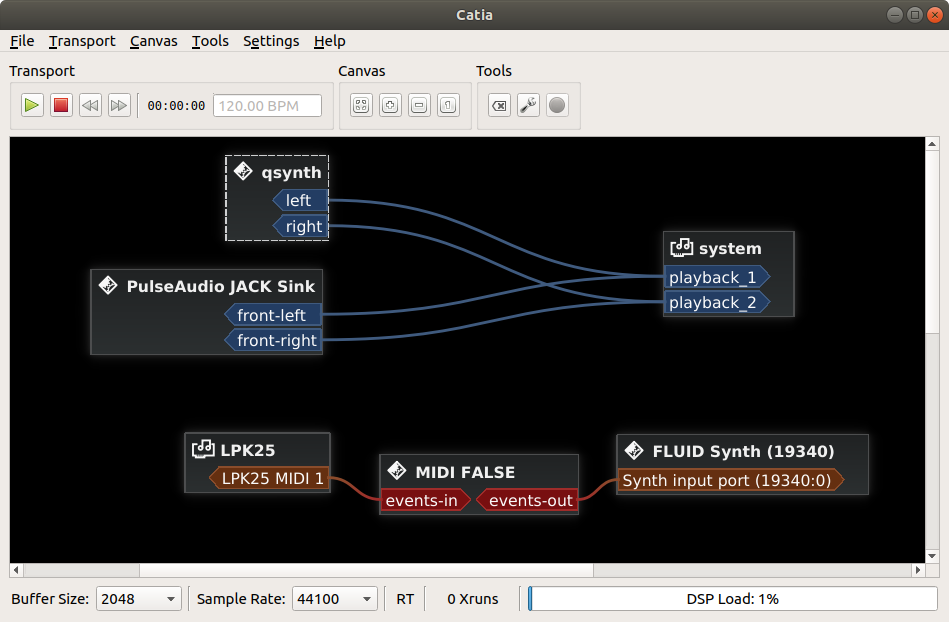Click horizontal scrollbar right arrow
This screenshot has width=949, height=622.
918,570
